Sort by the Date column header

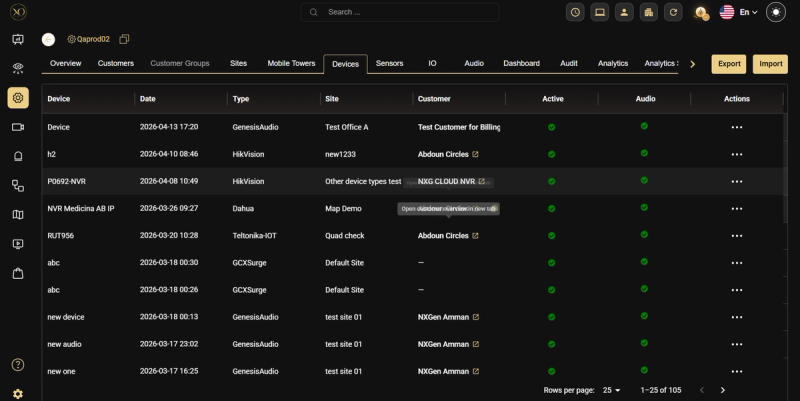[147, 99]
